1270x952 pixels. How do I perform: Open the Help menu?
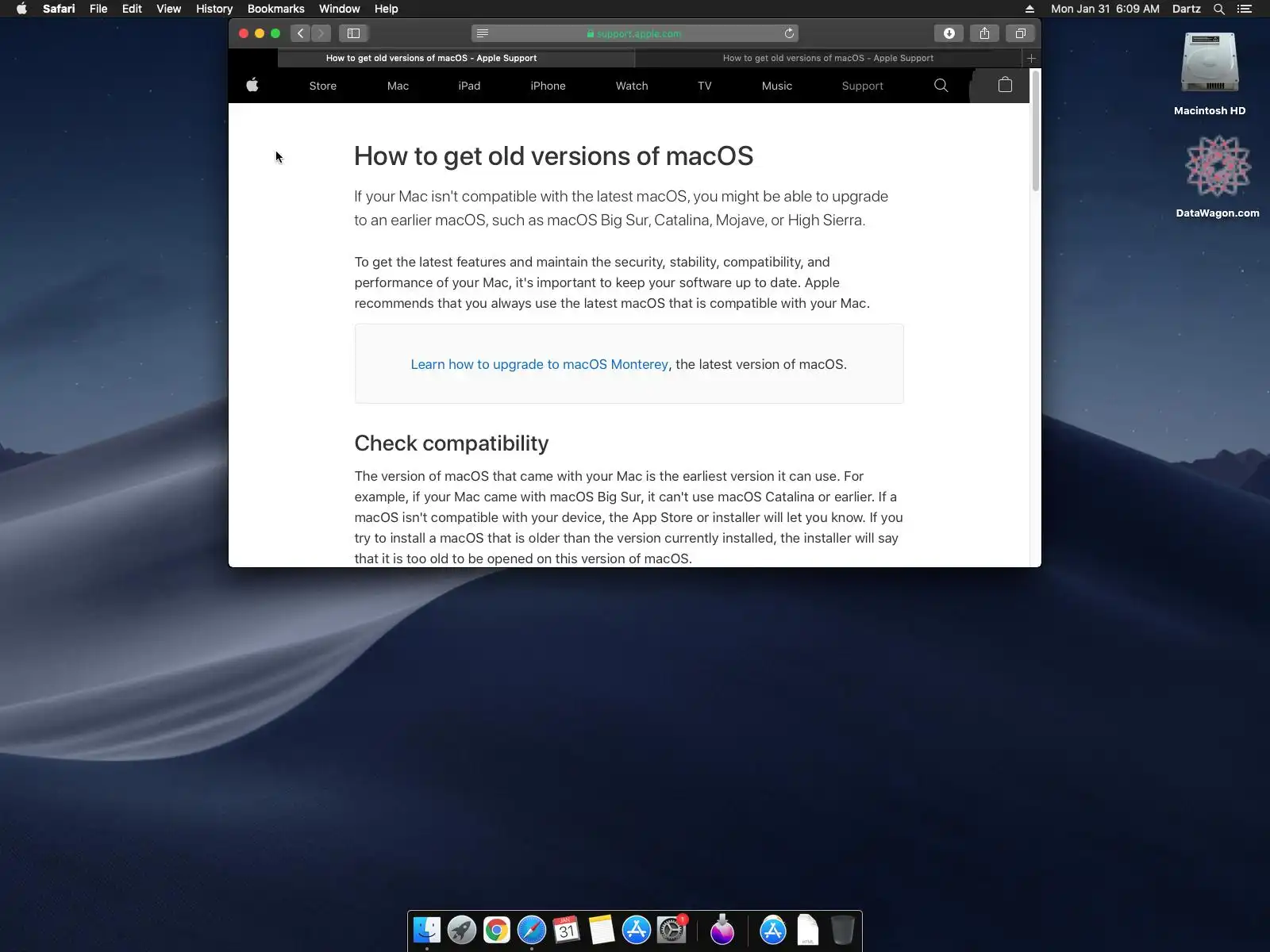tap(387, 9)
